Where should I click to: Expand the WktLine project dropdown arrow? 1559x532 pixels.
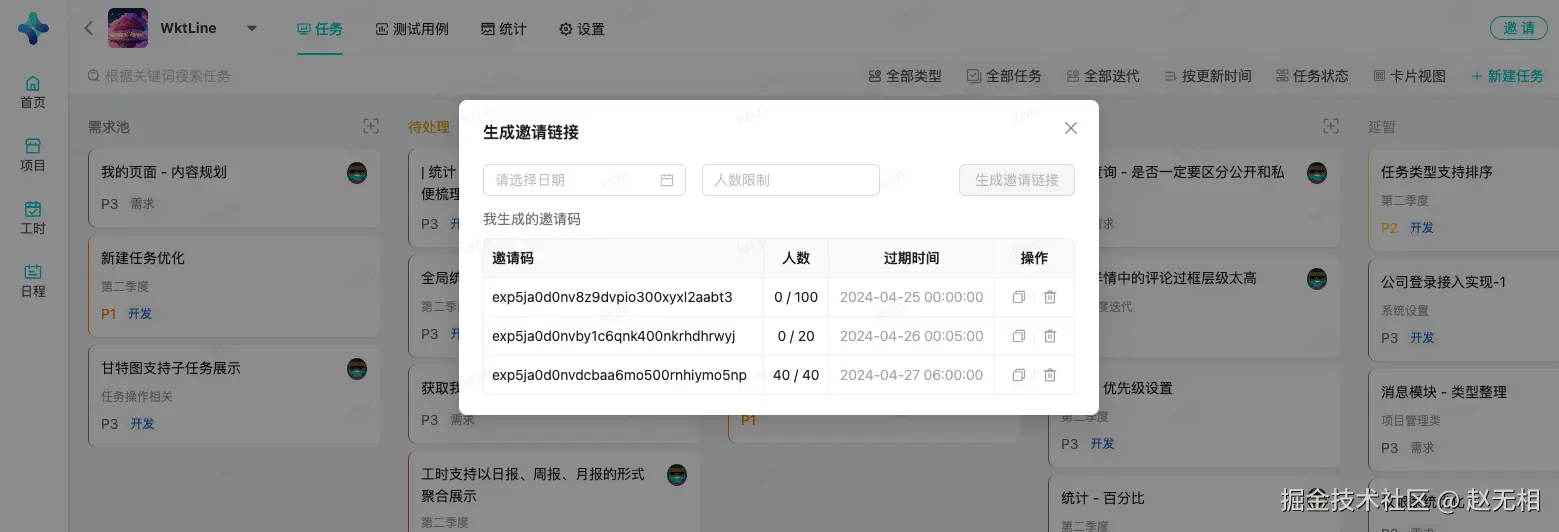click(251, 28)
